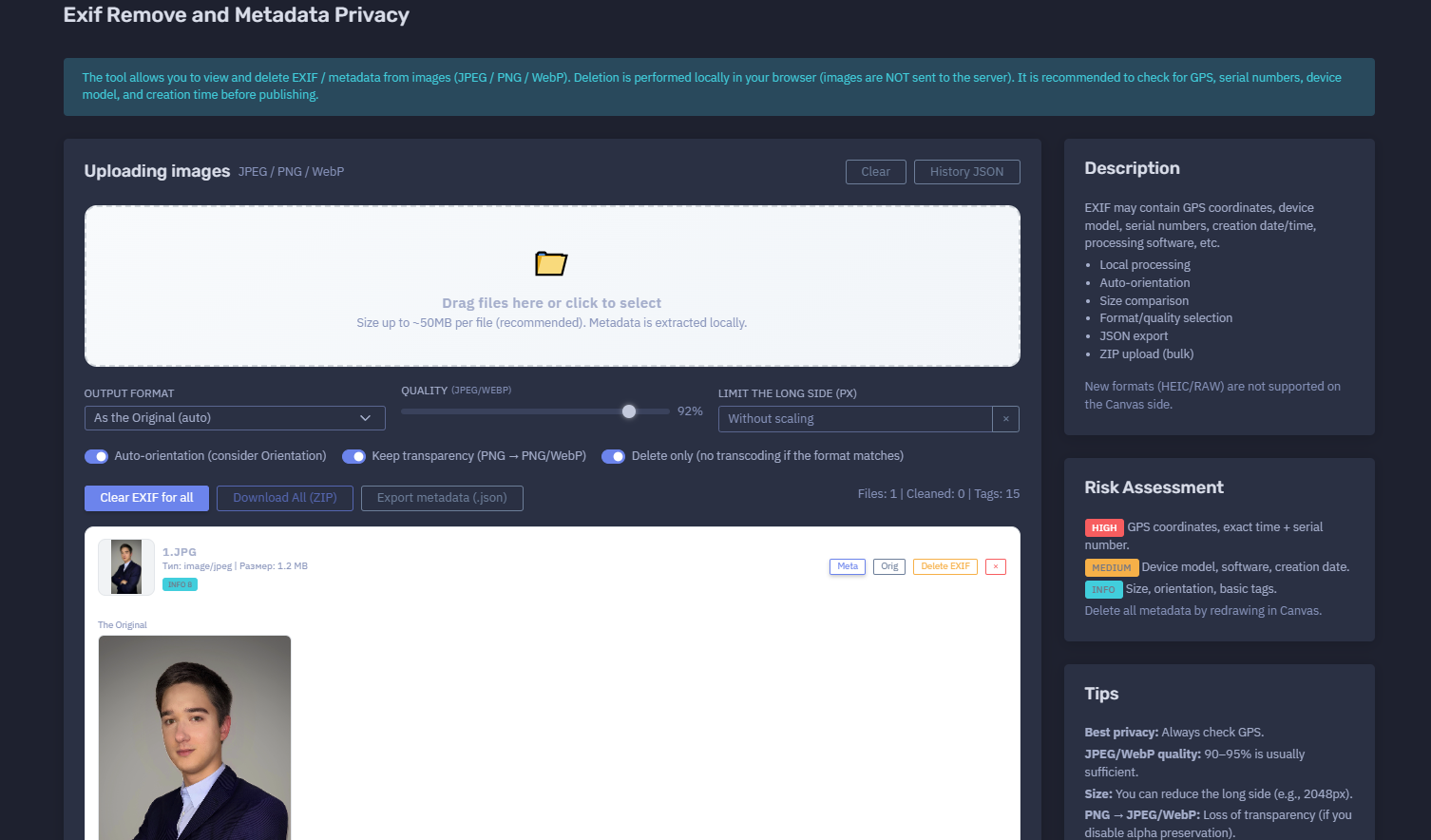Viewport: 1431px width, 840px height.
Task: Click the INFO 8 badge under 1.JPG
Action: [x=180, y=584]
